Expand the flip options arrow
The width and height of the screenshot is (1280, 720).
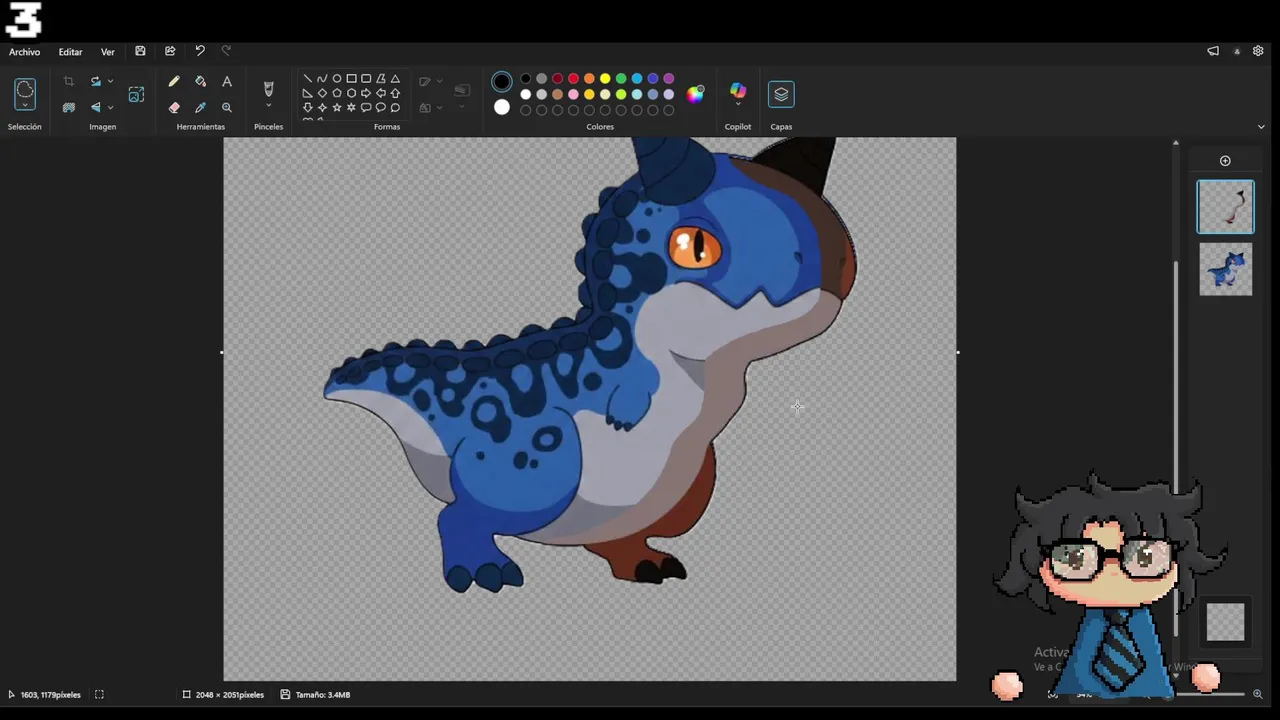[110, 107]
